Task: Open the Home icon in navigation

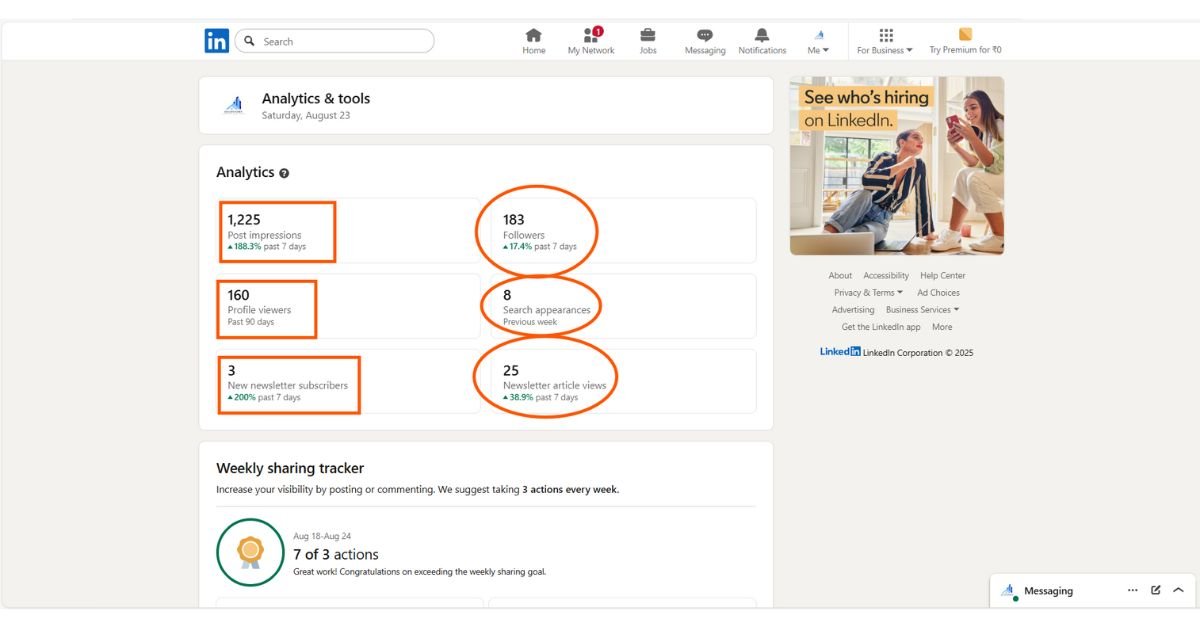Action: (x=534, y=35)
